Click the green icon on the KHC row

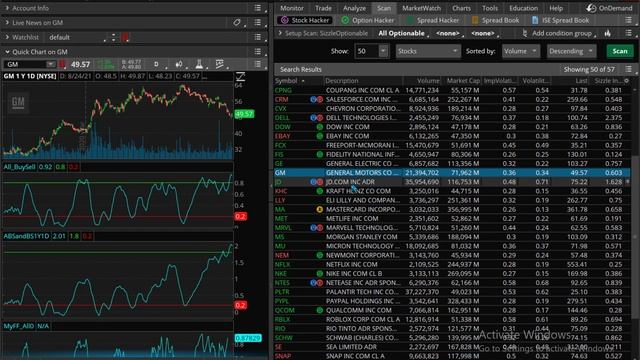(320, 191)
